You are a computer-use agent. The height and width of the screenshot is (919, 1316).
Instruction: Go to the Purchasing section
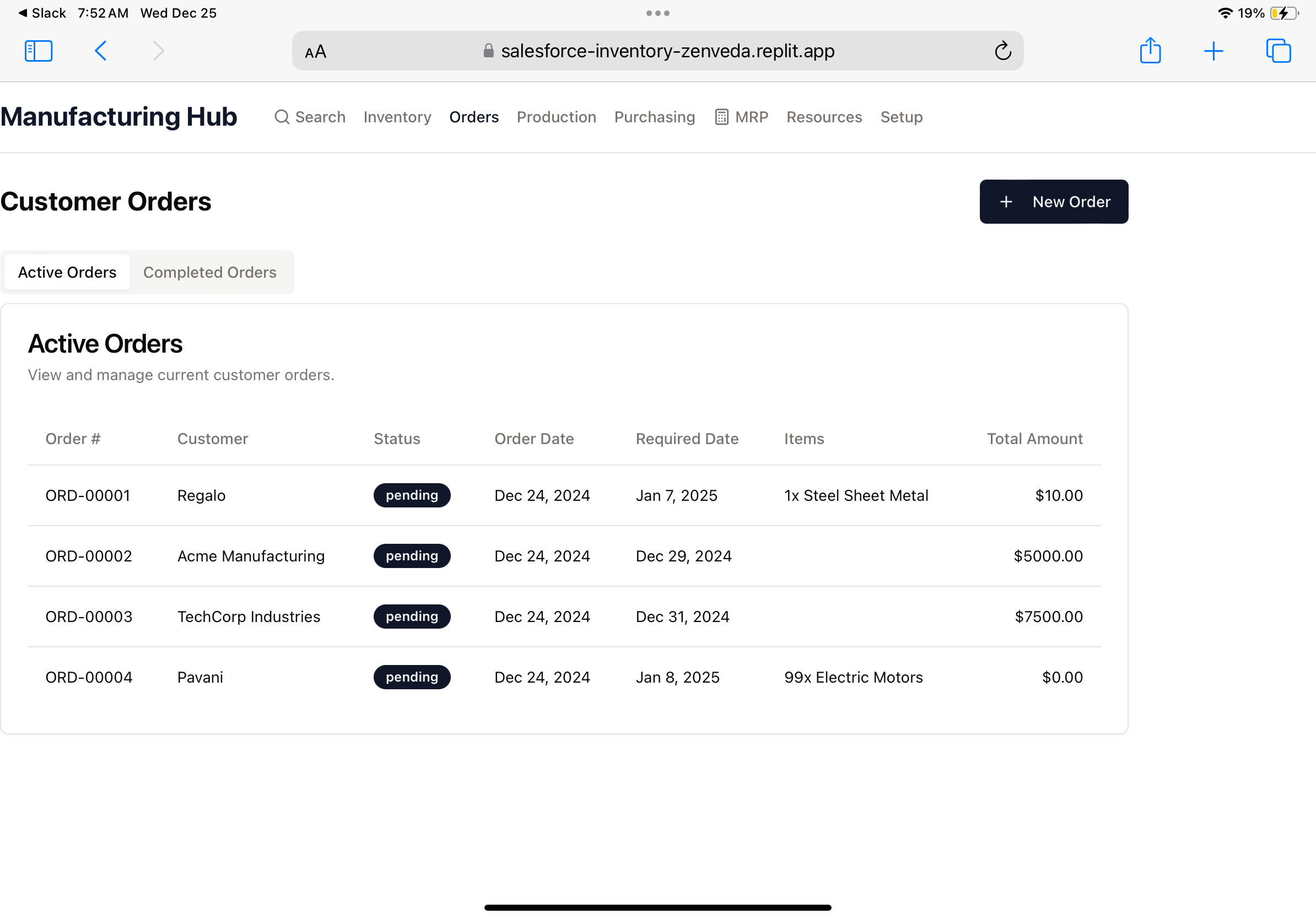(x=655, y=117)
